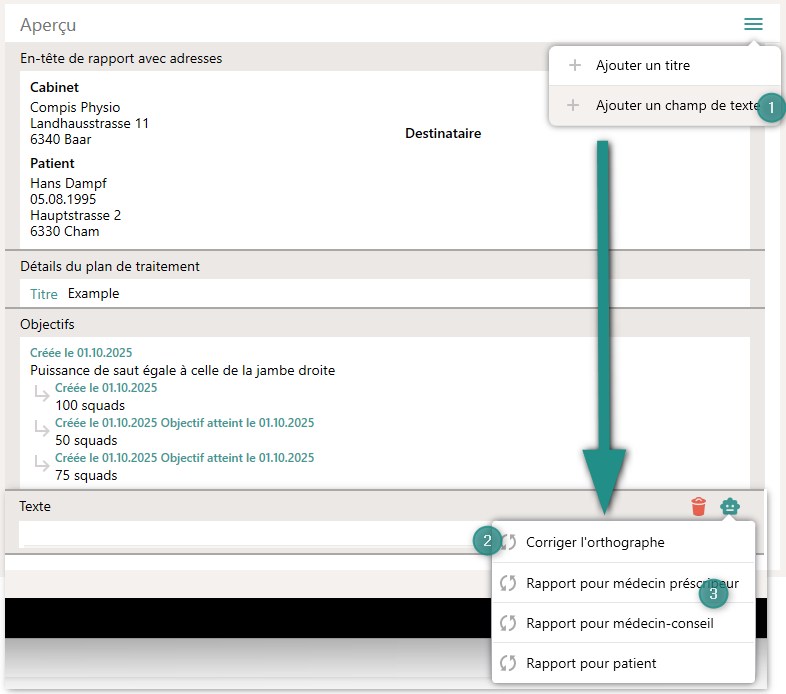Select Corriger l'orthographe option
Image resolution: width=786 pixels, height=694 pixels.
pyautogui.click(x=595, y=542)
